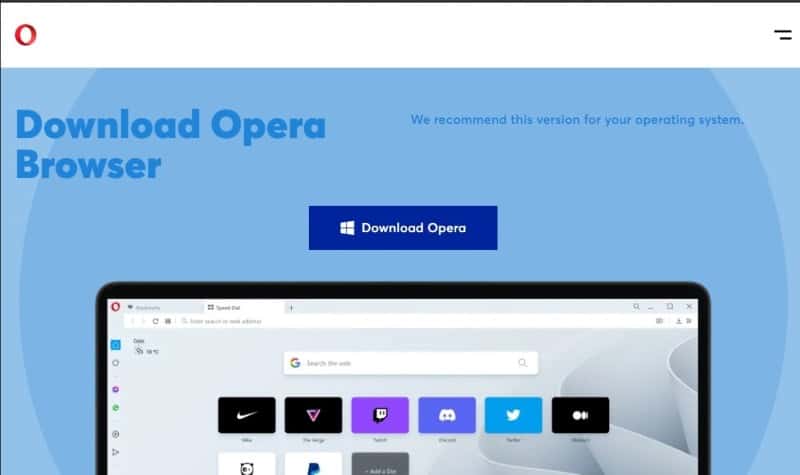
Task: Open the panda logo speed dial tile
Action: (246, 464)
